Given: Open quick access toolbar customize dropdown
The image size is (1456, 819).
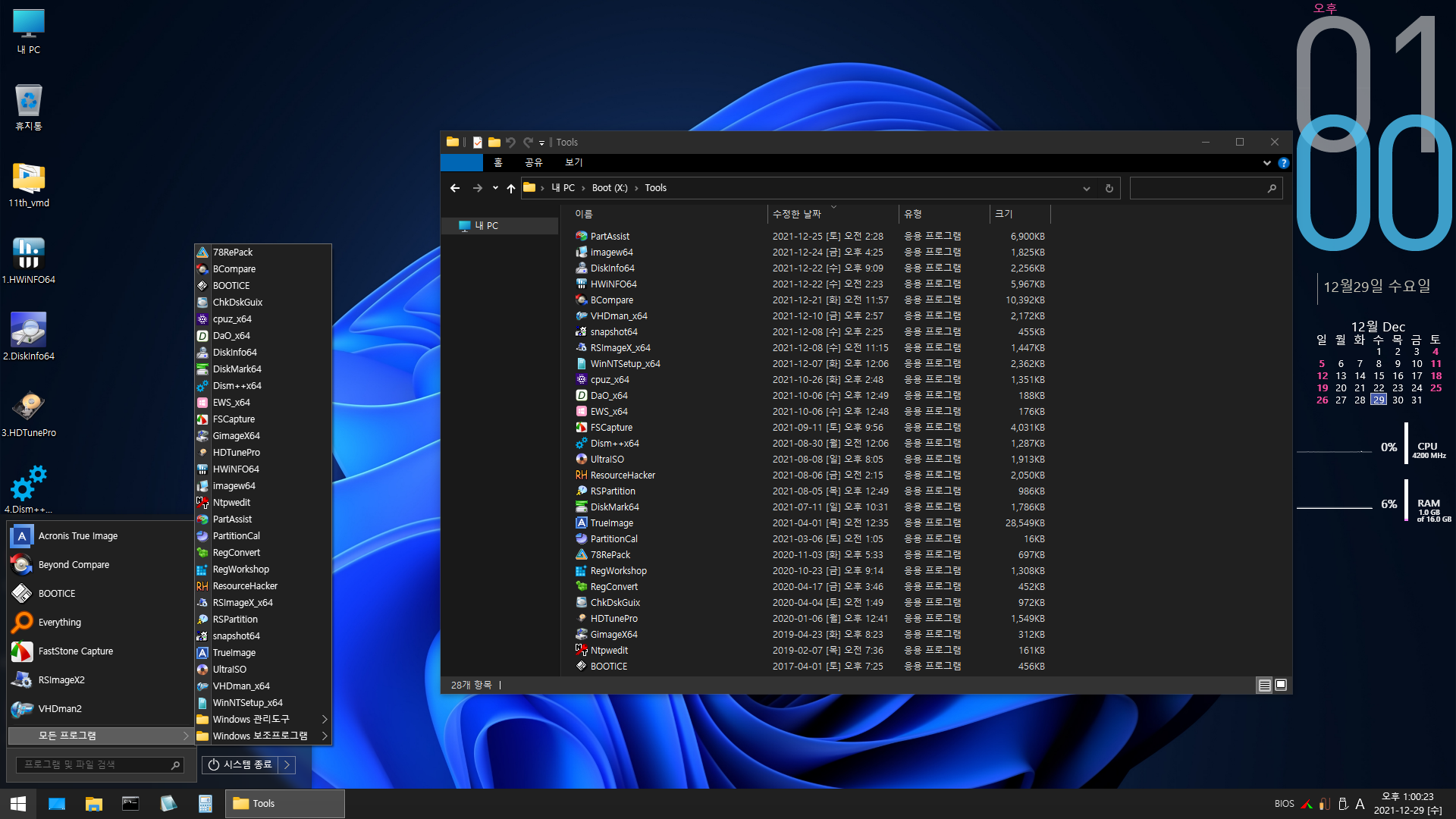Looking at the screenshot, I should (x=541, y=143).
